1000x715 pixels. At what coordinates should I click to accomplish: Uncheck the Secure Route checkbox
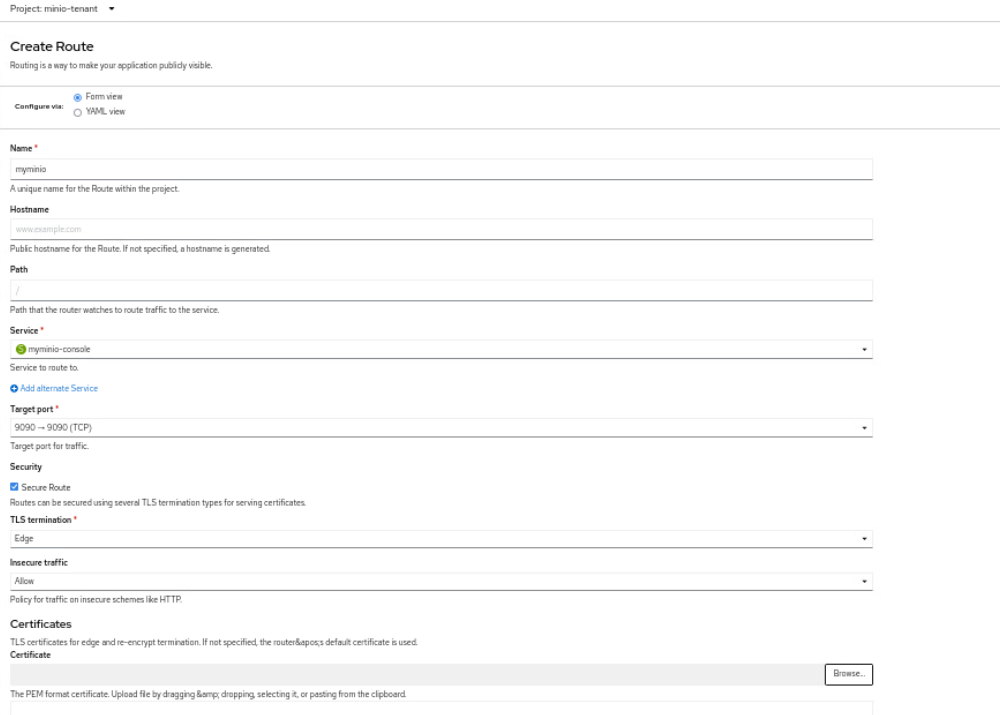pyautogui.click(x=14, y=487)
